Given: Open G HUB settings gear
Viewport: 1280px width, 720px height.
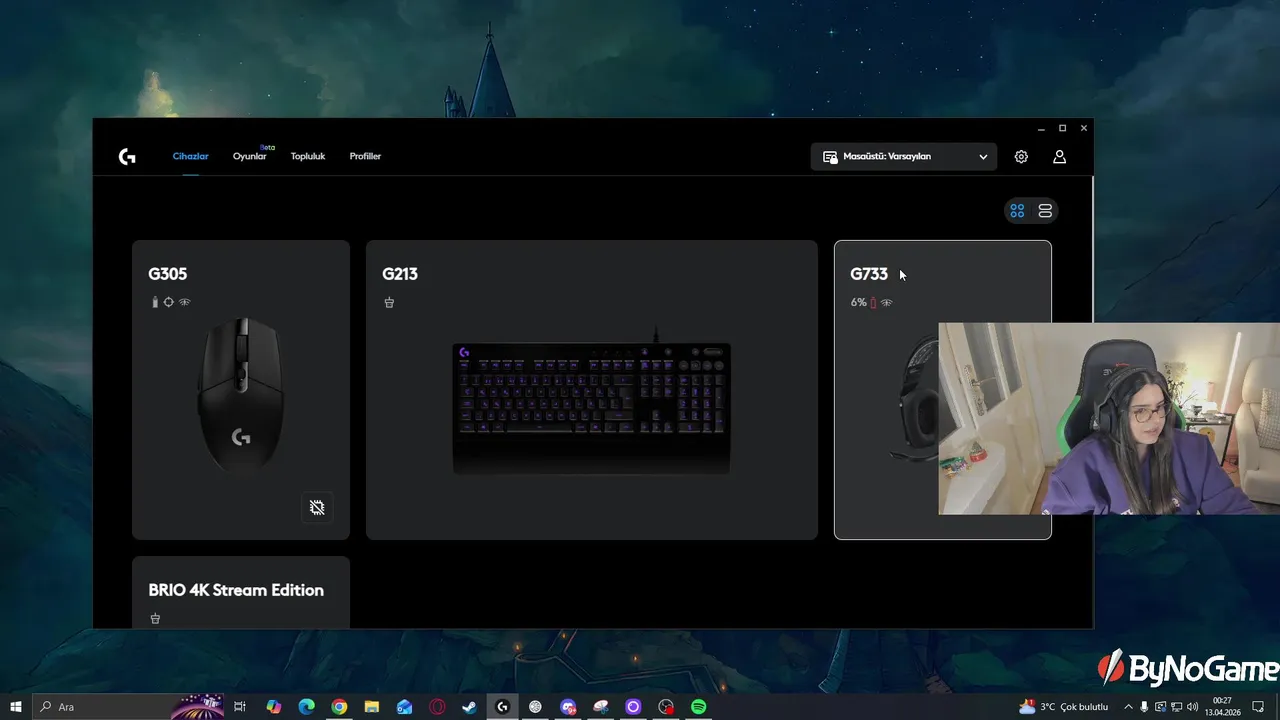Looking at the screenshot, I should click(1021, 157).
